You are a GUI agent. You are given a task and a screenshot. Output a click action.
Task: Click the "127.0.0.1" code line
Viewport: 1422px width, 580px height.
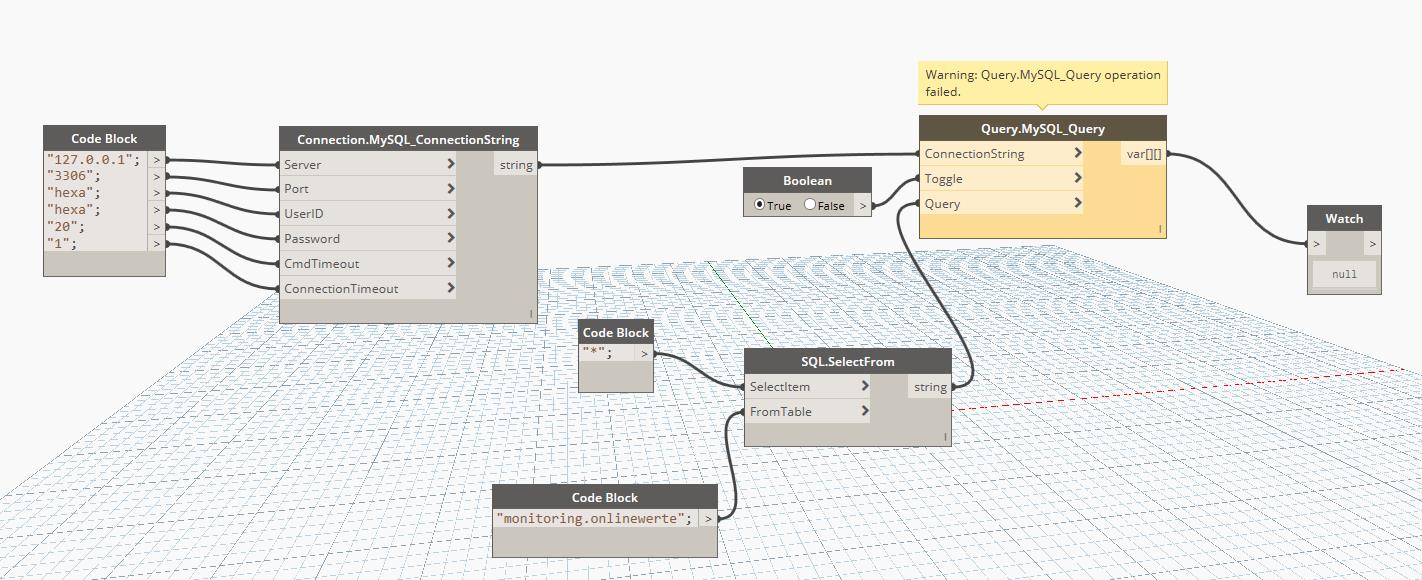94,160
